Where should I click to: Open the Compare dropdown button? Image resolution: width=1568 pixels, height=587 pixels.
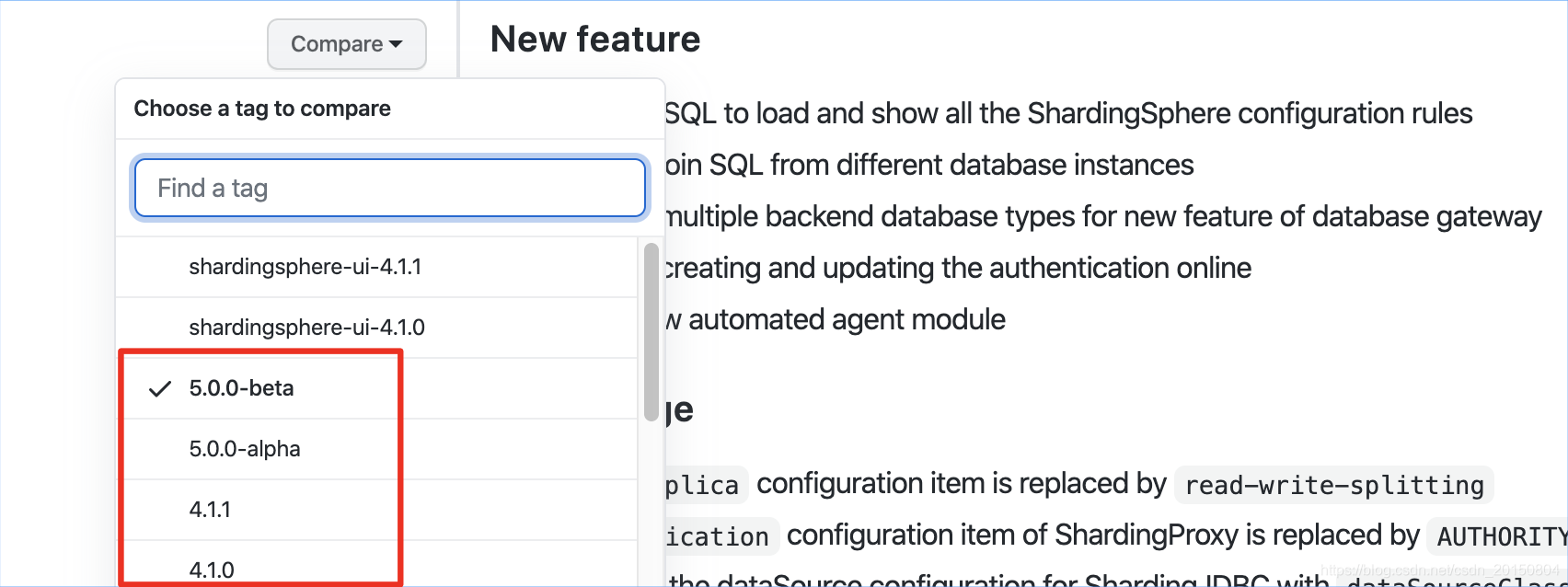pos(347,44)
